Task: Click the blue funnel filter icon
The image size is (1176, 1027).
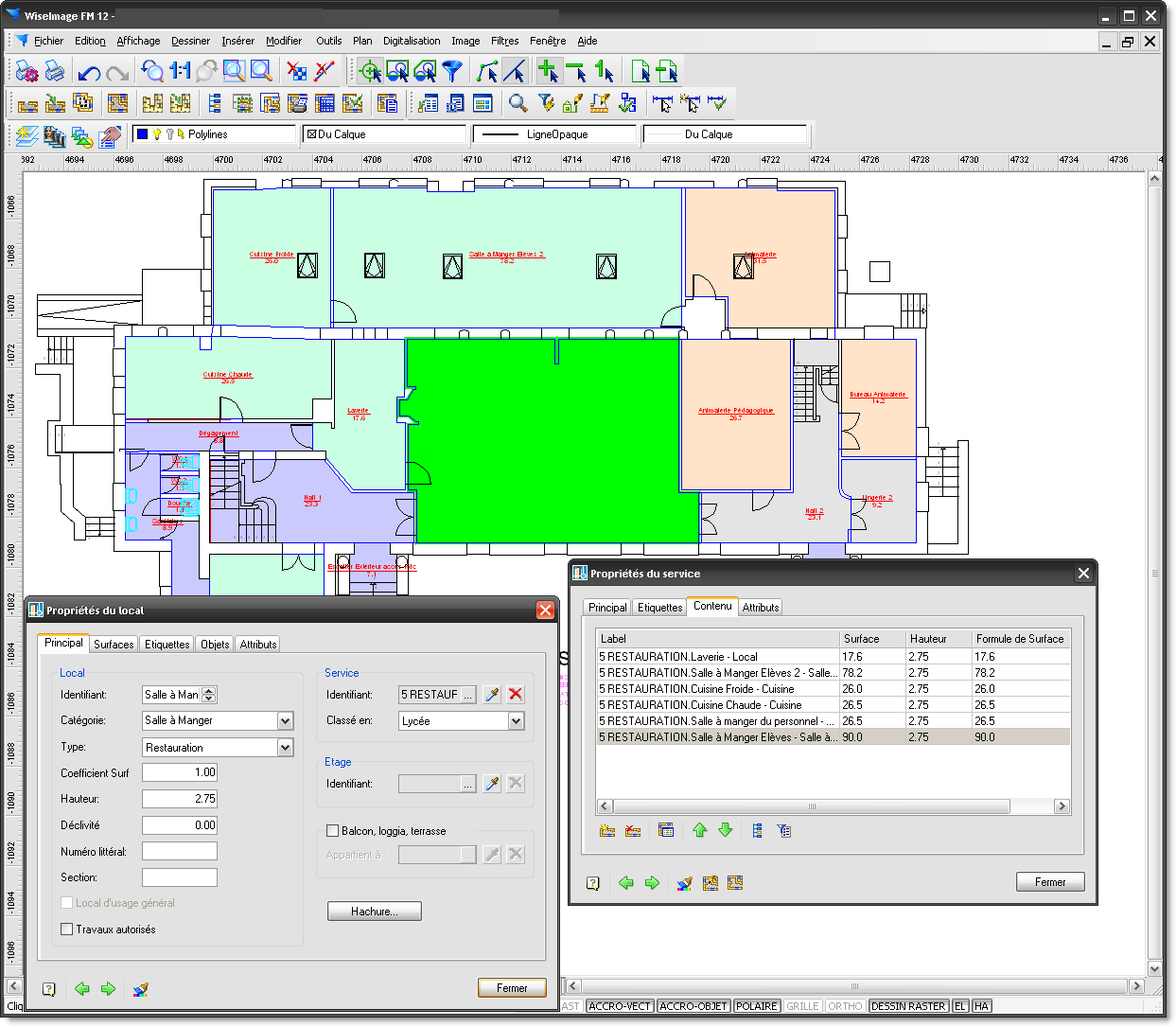Action: (x=453, y=72)
